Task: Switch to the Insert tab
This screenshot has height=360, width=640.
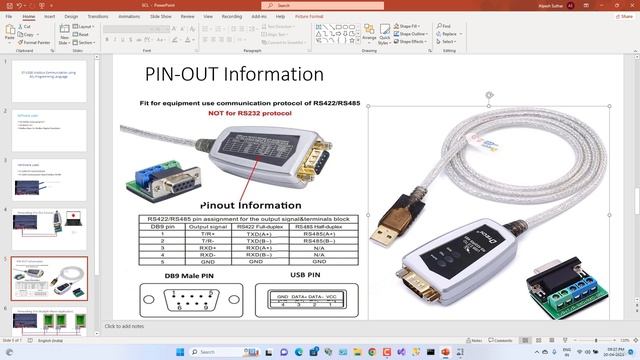Action: tap(49, 17)
